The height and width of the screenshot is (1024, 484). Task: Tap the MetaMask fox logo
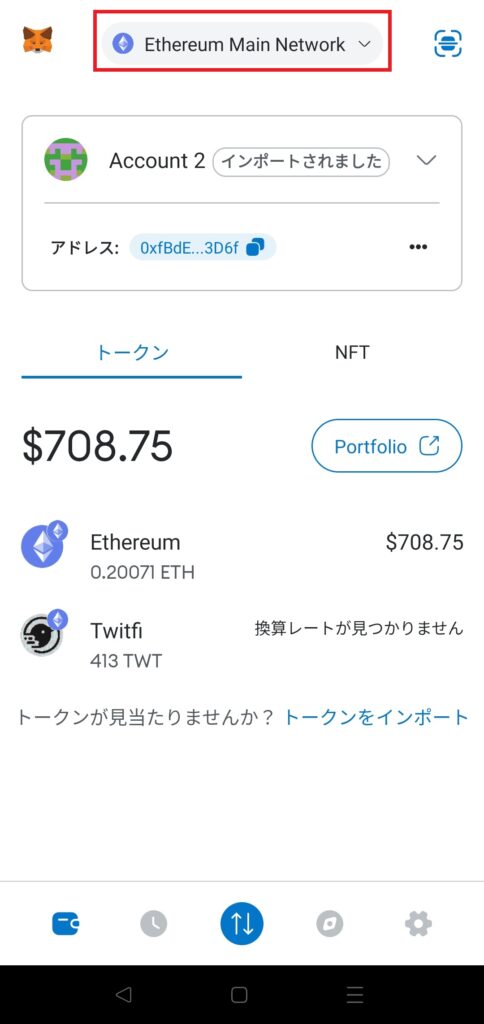tap(37, 40)
